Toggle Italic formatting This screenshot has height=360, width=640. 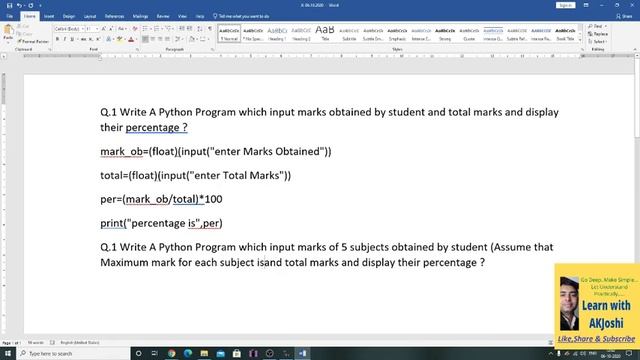coord(64,39)
